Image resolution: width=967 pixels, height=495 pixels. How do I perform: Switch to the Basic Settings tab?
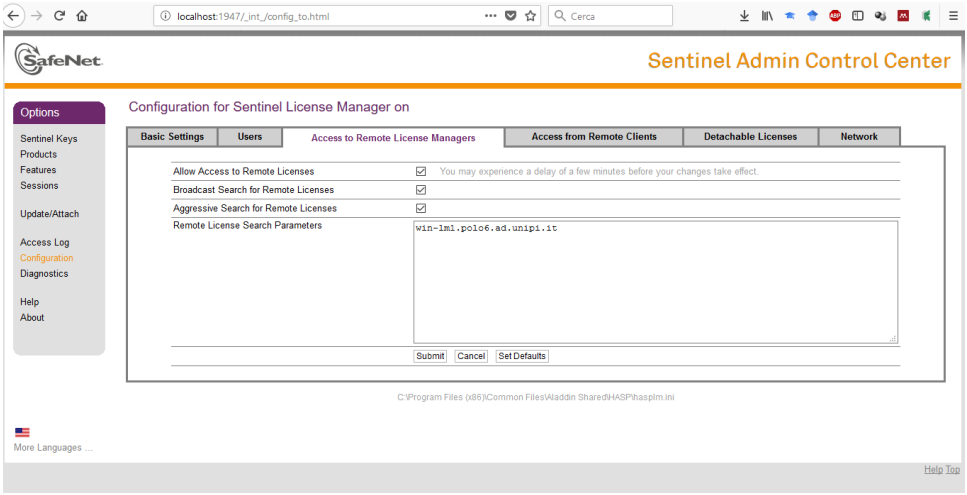[x=172, y=137]
